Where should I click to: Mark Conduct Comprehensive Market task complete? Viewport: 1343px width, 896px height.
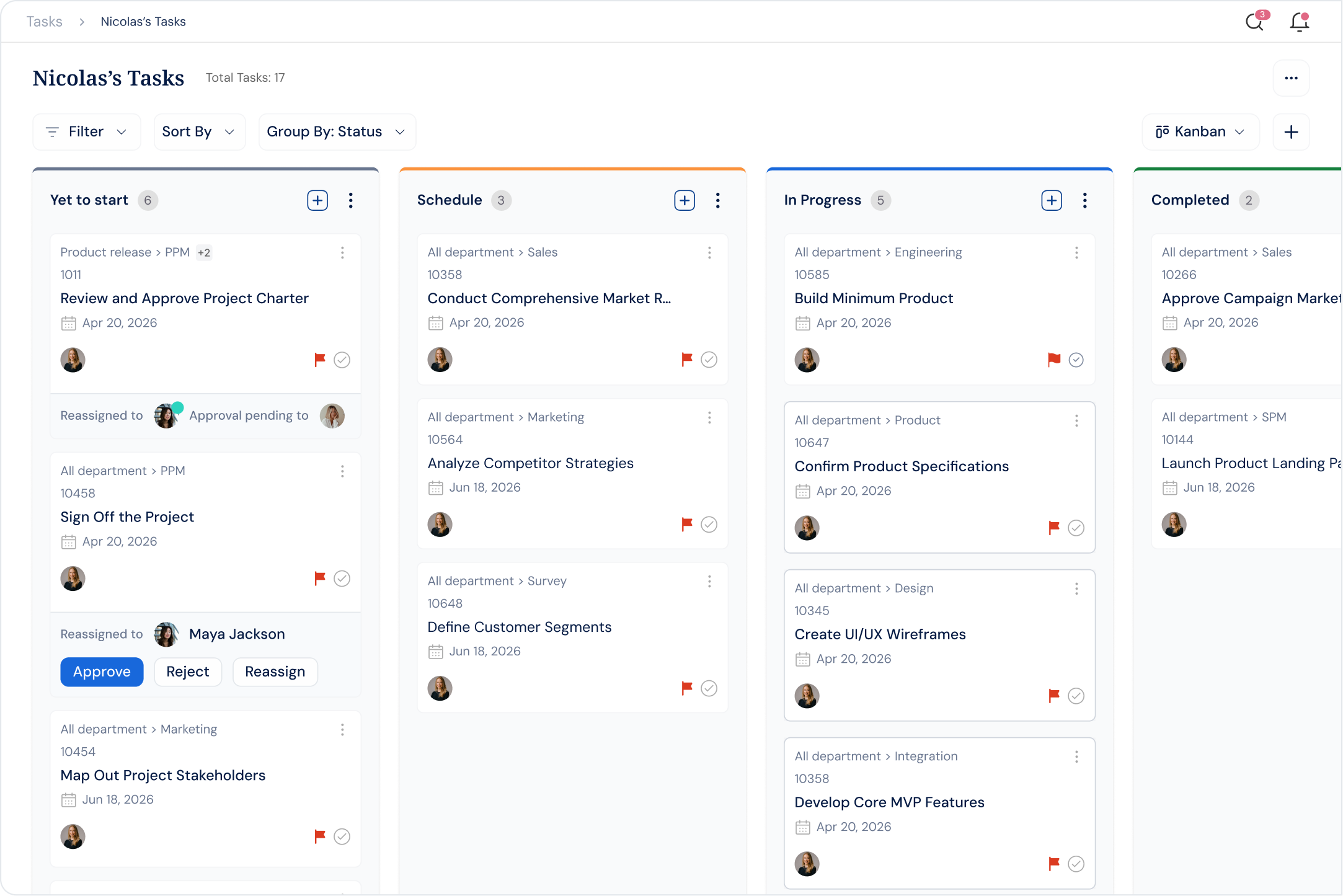click(709, 360)
